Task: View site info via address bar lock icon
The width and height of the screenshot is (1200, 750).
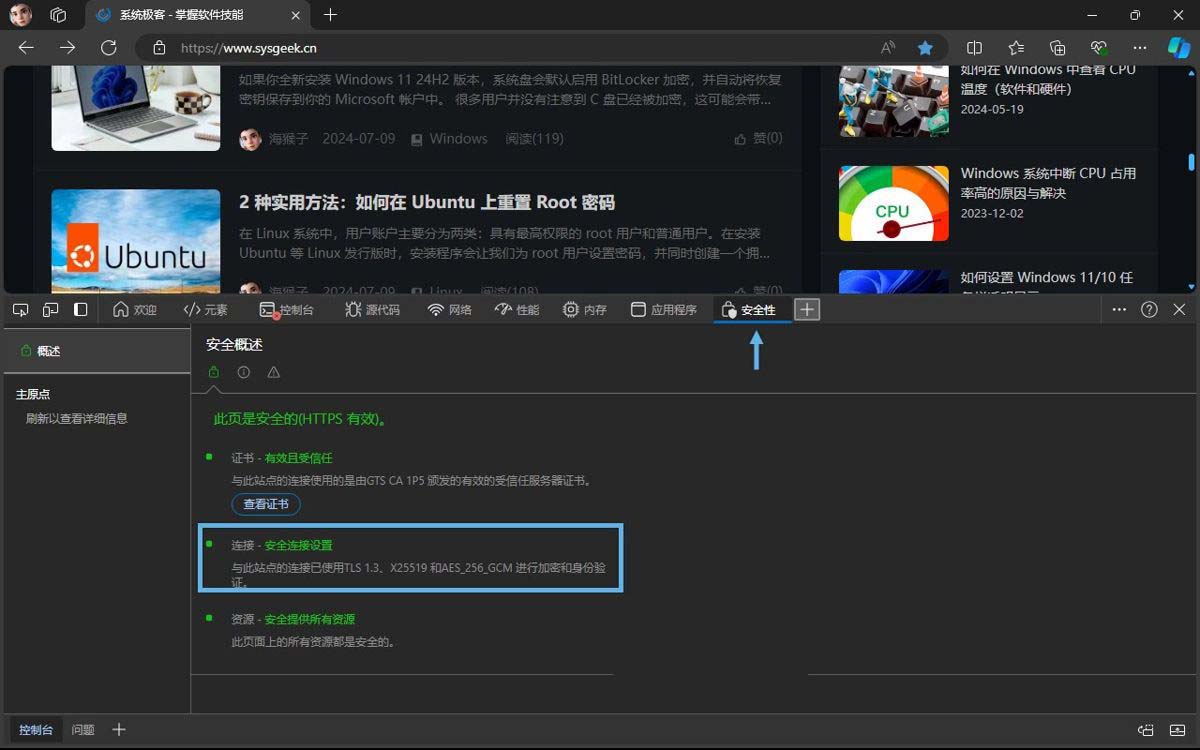Action: click(x=158, y=48)
